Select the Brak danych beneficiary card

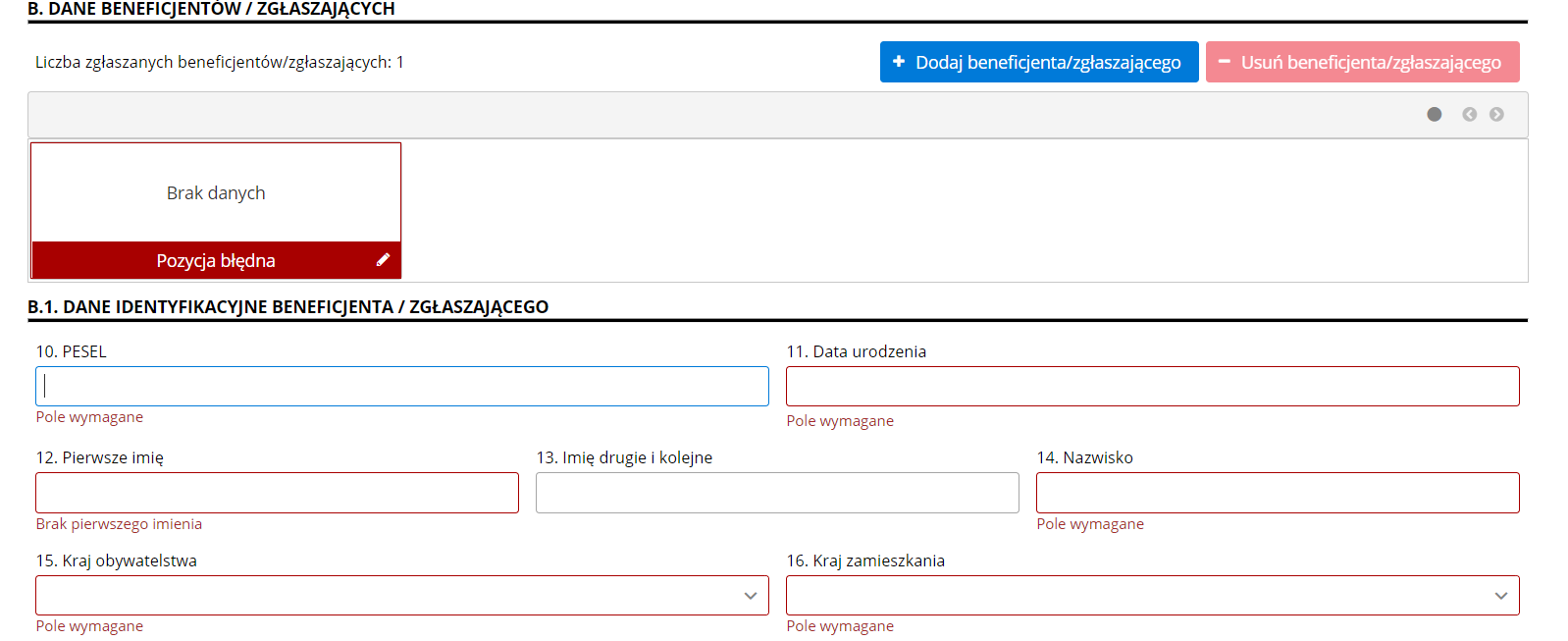[x=216, y=193]
